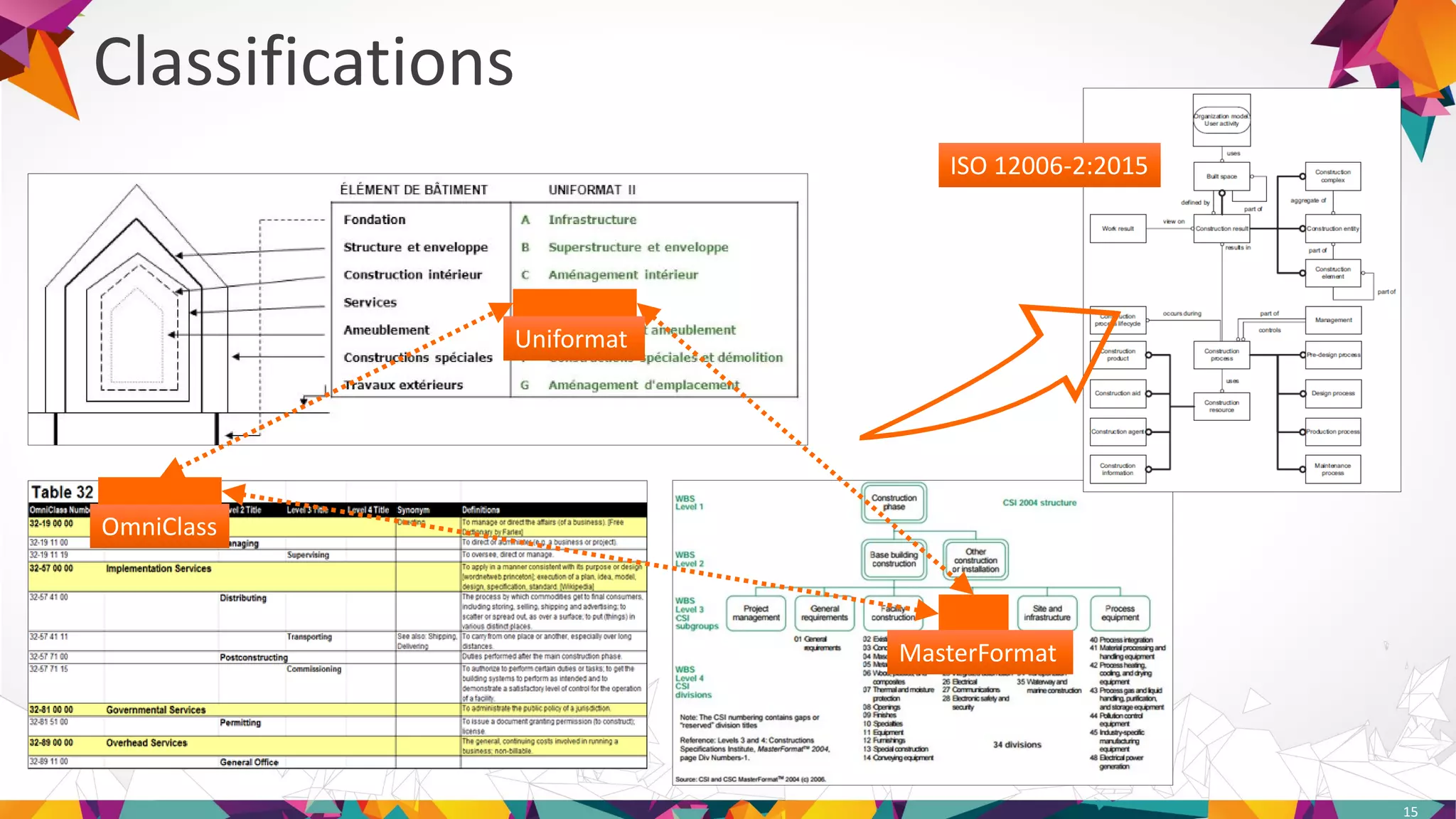Image resolution: width=1456 pixels, height=819 pixels.
Task: Click the Definitions column header
Action: click(x=481, y=510)
